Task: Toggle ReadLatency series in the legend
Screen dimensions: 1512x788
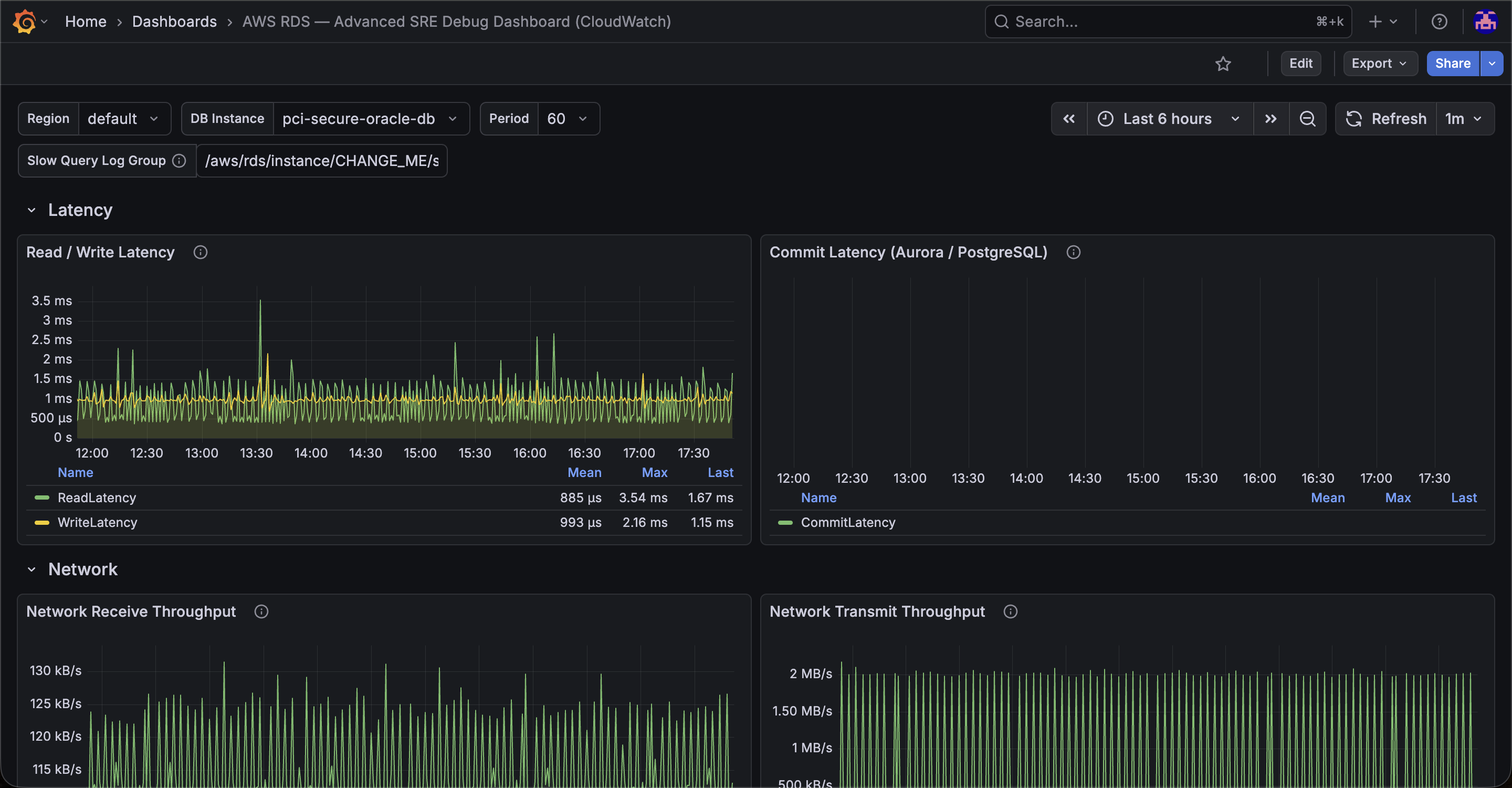Action: [x=97, y=498]
